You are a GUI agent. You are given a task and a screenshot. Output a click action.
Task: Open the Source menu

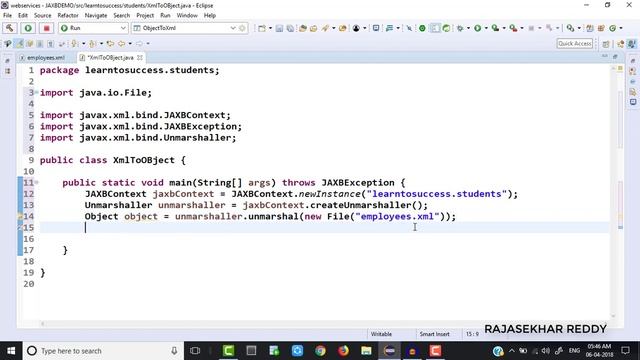pyautogui.click(x=42, y=15)
